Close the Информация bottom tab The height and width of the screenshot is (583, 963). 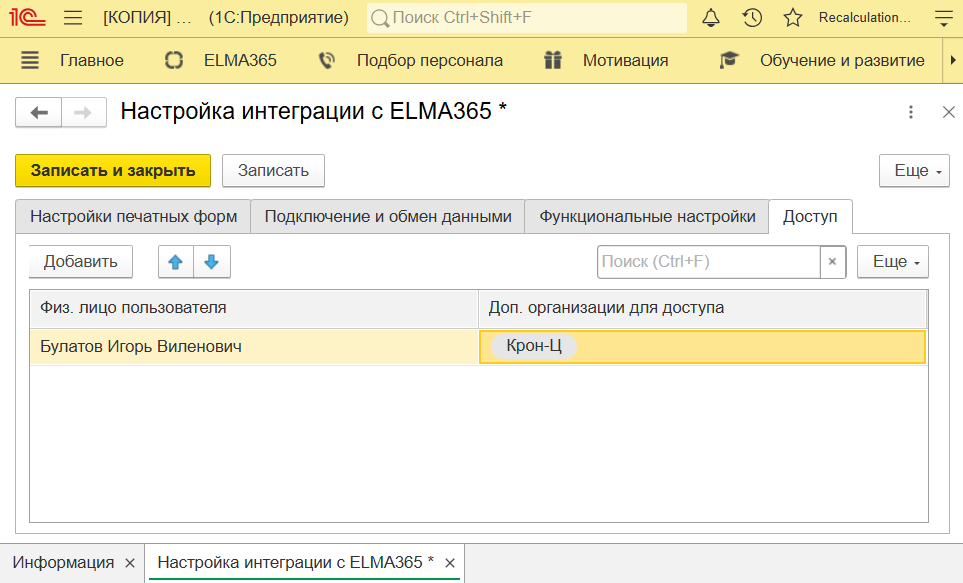pos(130,563)
